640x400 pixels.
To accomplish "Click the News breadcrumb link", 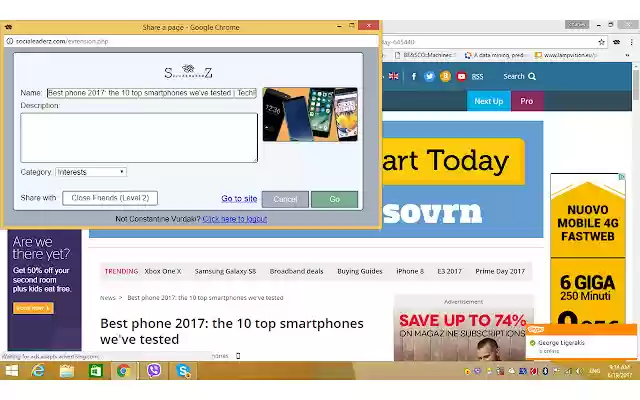I will (108, 298).
